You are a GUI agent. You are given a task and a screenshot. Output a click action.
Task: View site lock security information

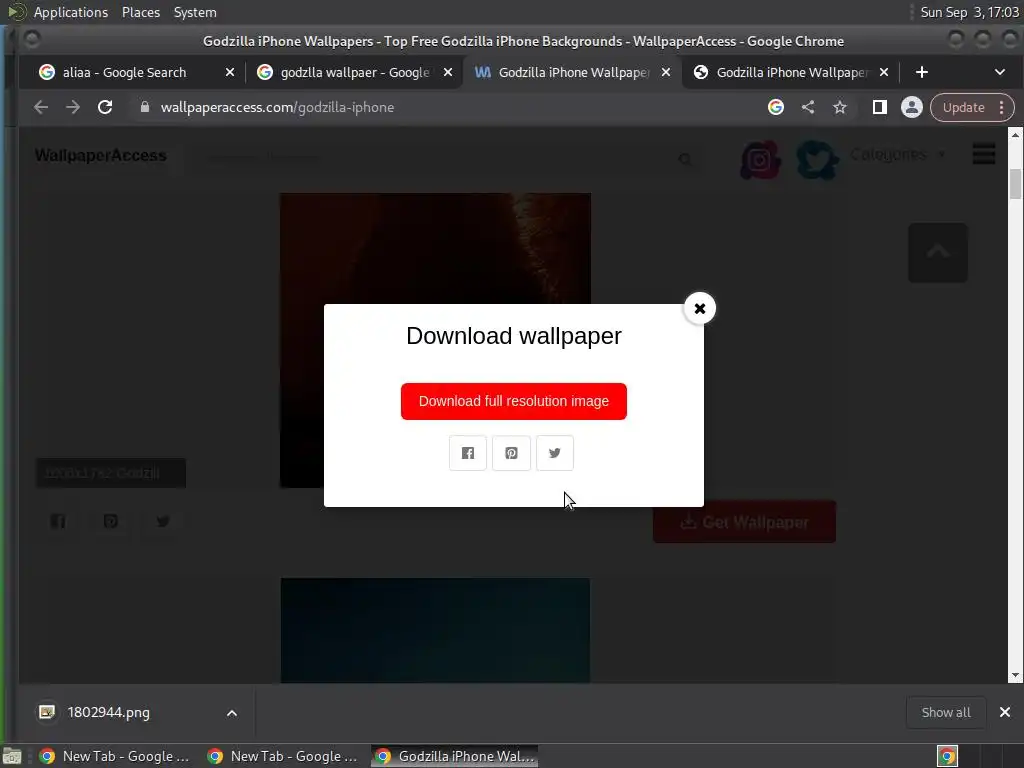coord(145,107)
